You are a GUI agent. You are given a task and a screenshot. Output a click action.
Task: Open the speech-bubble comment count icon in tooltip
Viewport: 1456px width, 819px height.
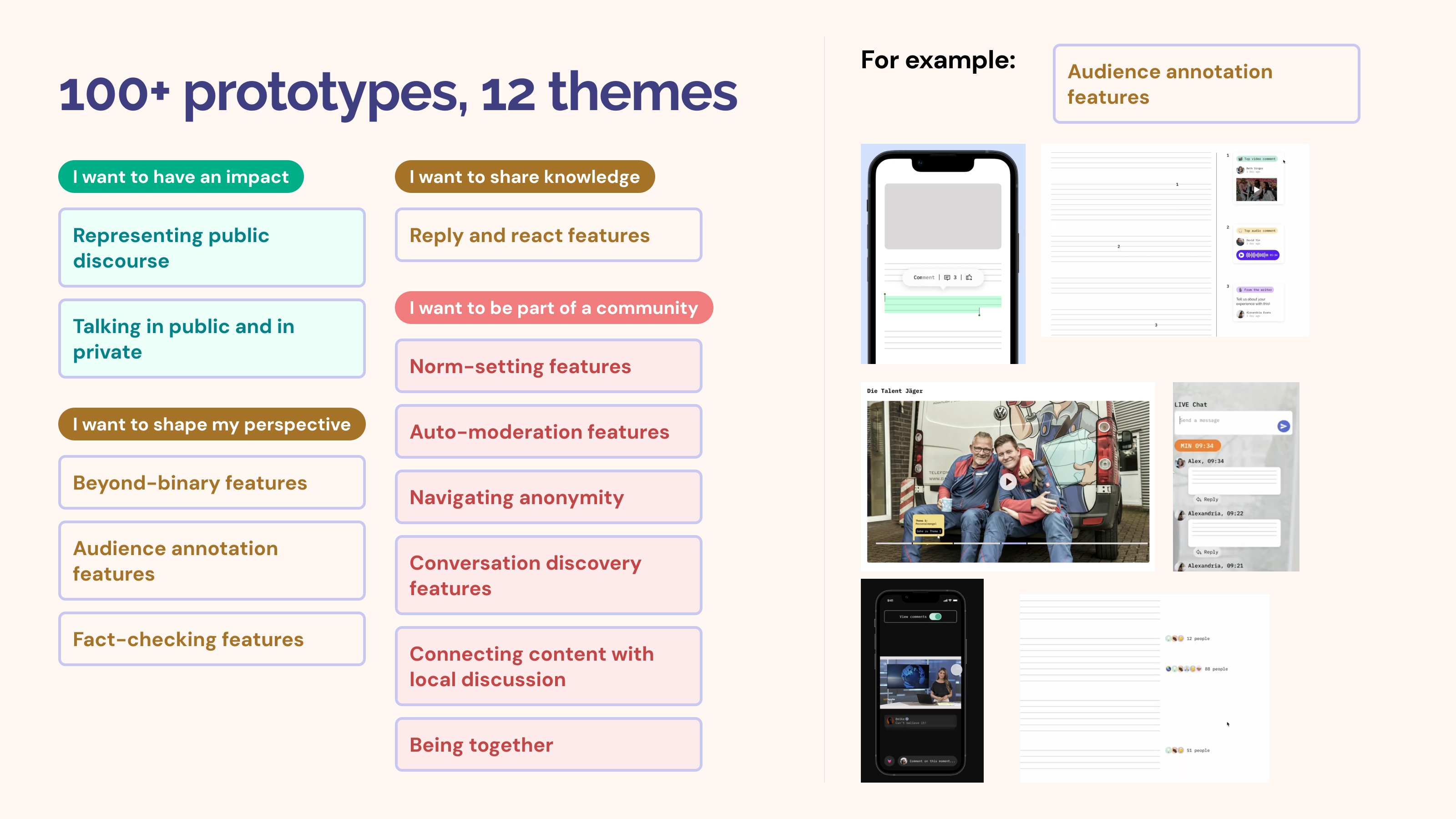pyautogui.click(x=947, y=278)
